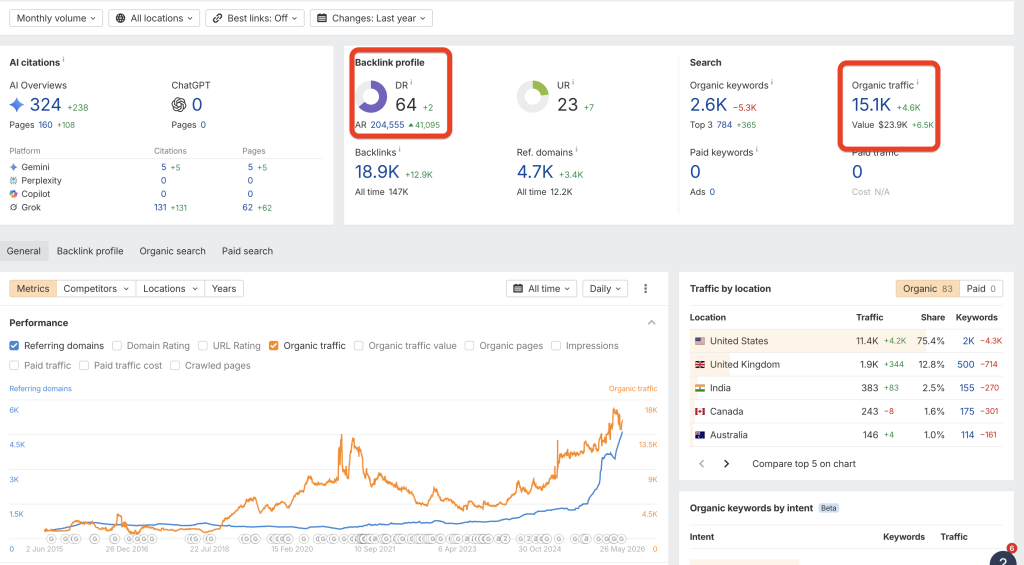Click the Grok platform icon
The height and width of the screenshot is (565, 1024).
click(x=14, y=207)
